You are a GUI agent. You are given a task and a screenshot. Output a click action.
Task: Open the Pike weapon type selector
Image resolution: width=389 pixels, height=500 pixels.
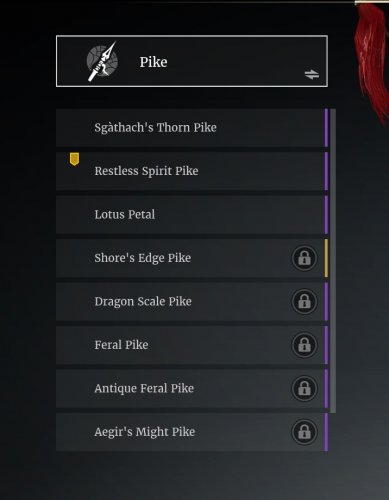point(192,61)
